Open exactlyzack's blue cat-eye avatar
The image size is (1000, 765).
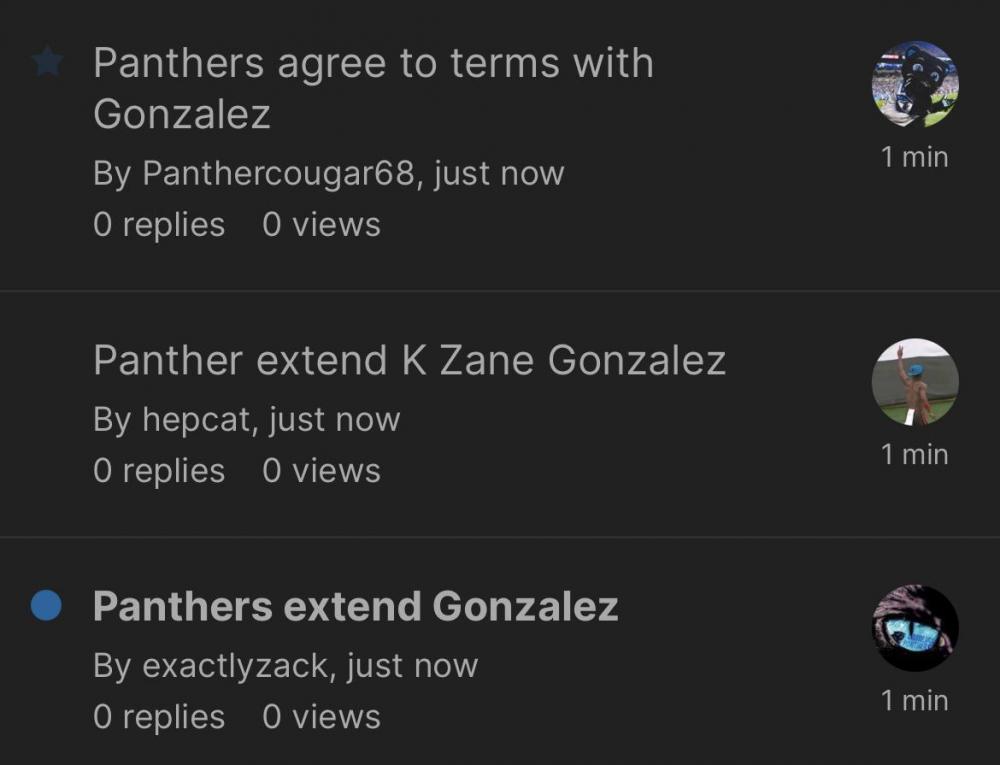915,628
